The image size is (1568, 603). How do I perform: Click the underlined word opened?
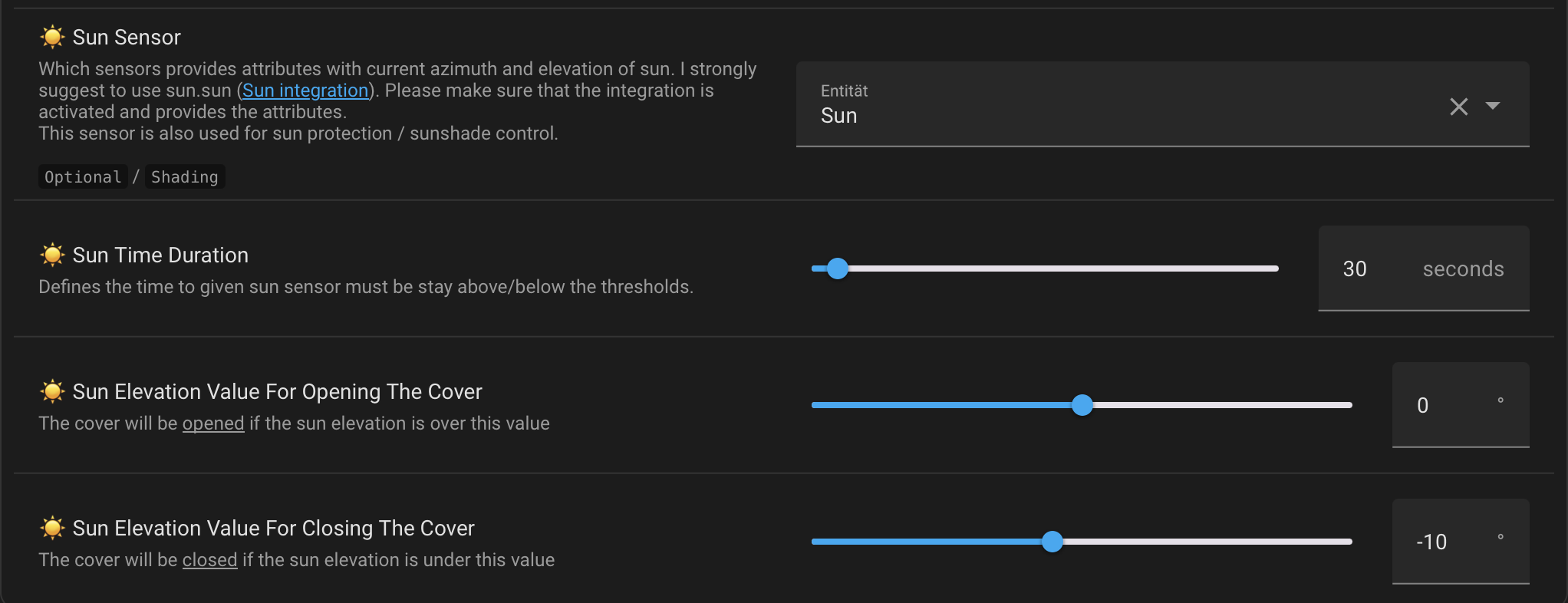coord(213,423)
